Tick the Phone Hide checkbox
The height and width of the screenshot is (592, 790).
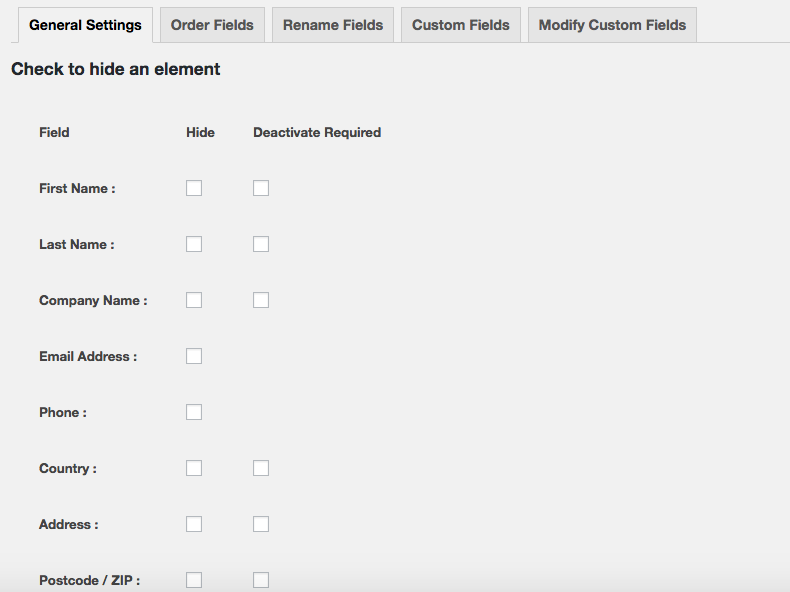[x=194, y=412]
